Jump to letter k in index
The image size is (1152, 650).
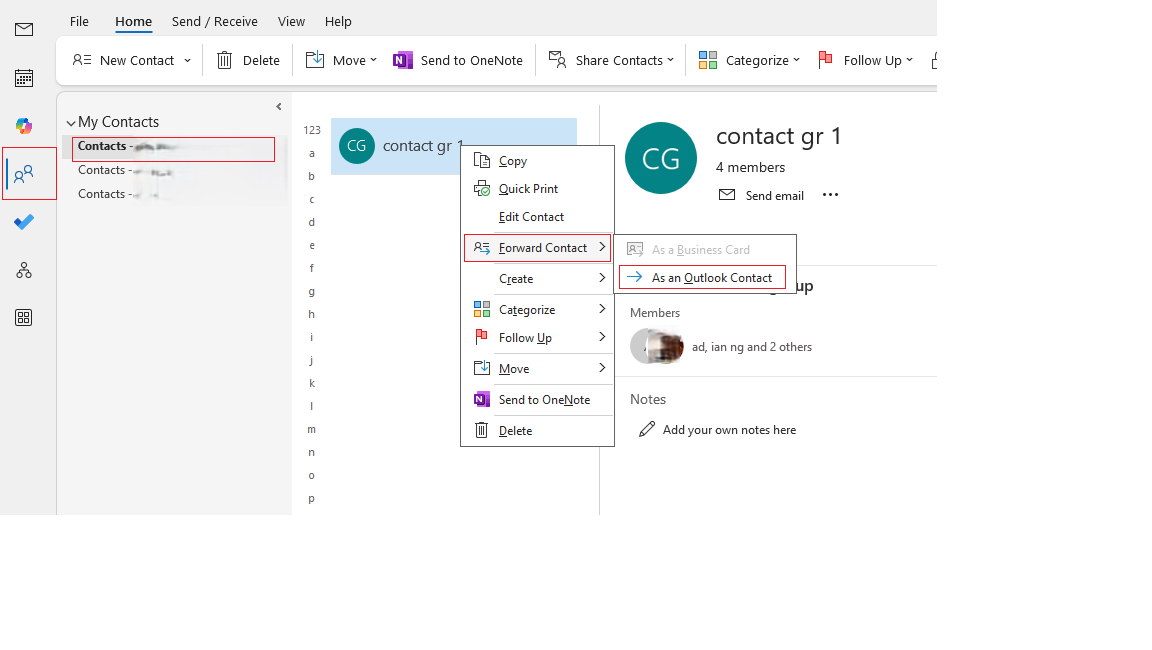(312, 383)
